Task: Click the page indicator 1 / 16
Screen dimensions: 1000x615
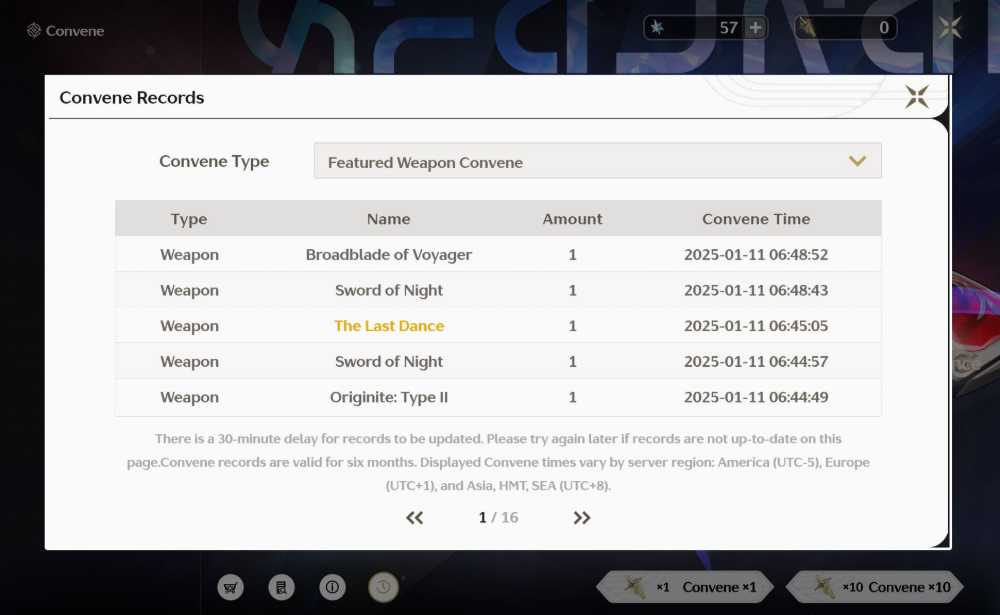Action: 498,517
